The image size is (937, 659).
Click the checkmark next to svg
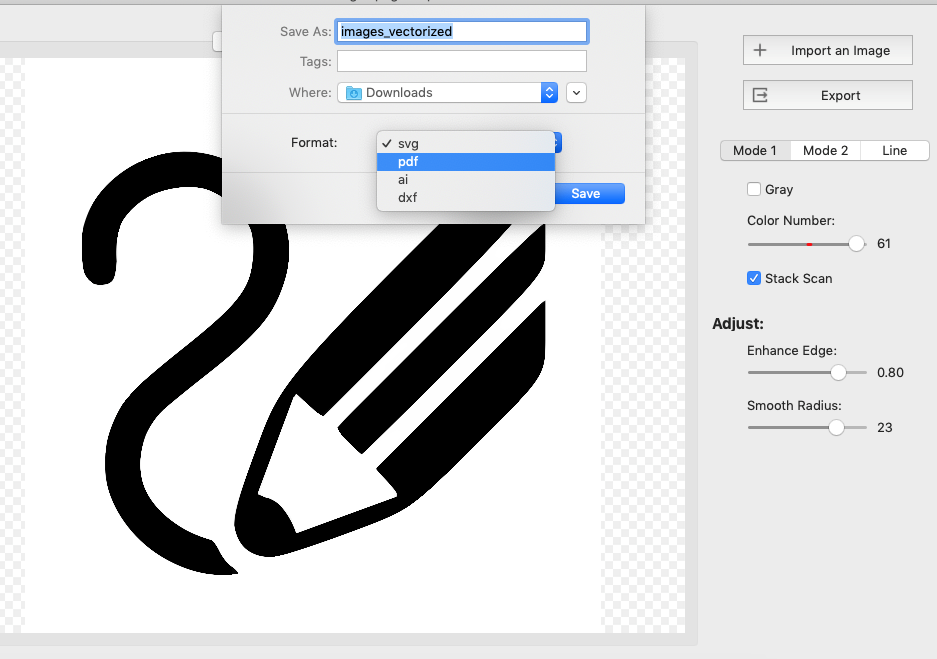[x=387, y=143]
